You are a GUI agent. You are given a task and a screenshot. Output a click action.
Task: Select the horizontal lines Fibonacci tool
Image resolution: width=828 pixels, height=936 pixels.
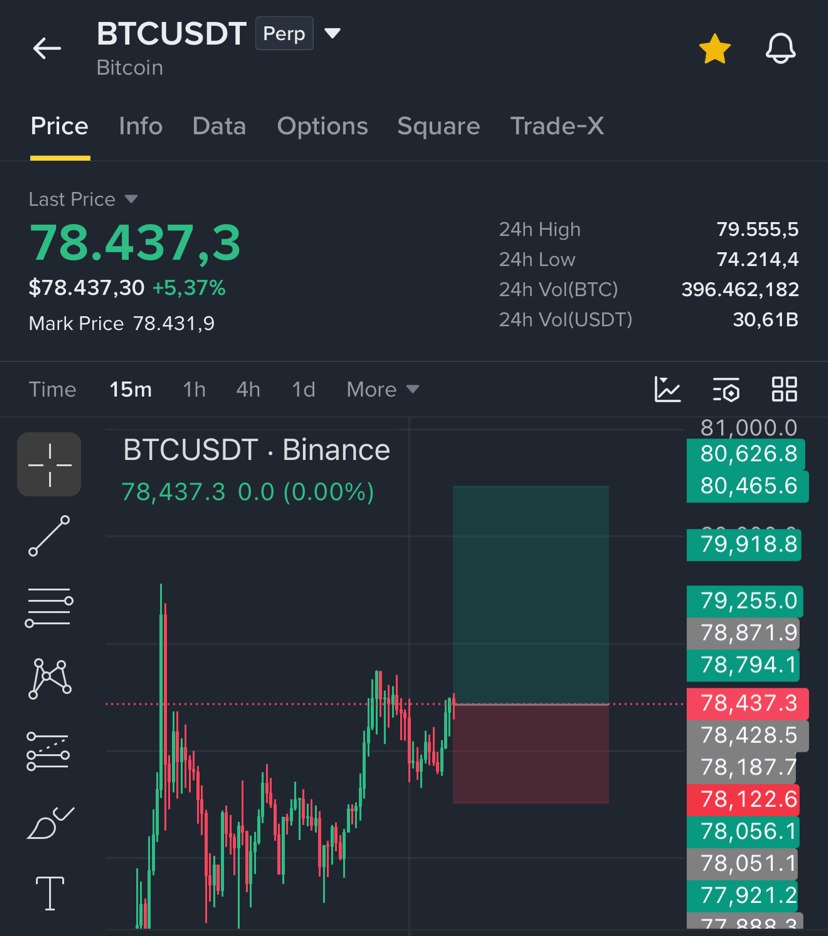49,608
